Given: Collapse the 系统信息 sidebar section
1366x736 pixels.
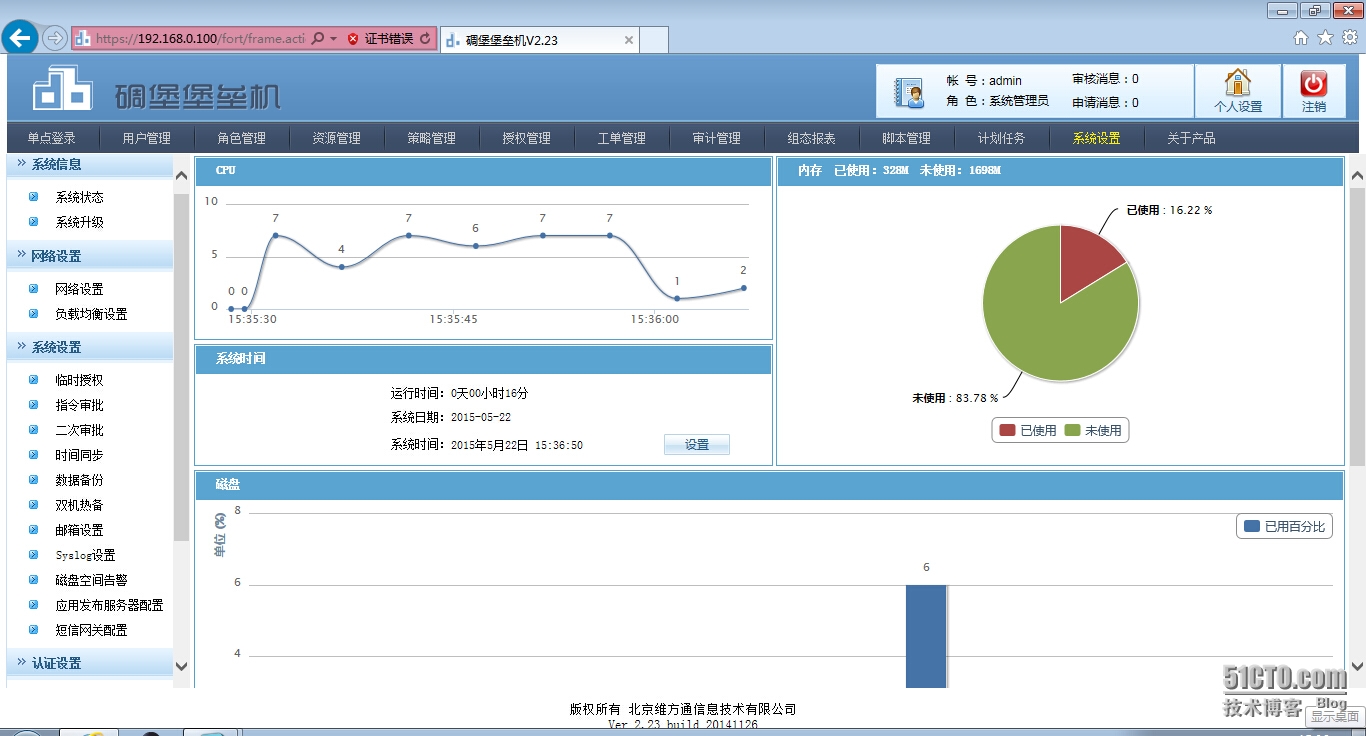Looking at the screenshot, I should [90, 164].
